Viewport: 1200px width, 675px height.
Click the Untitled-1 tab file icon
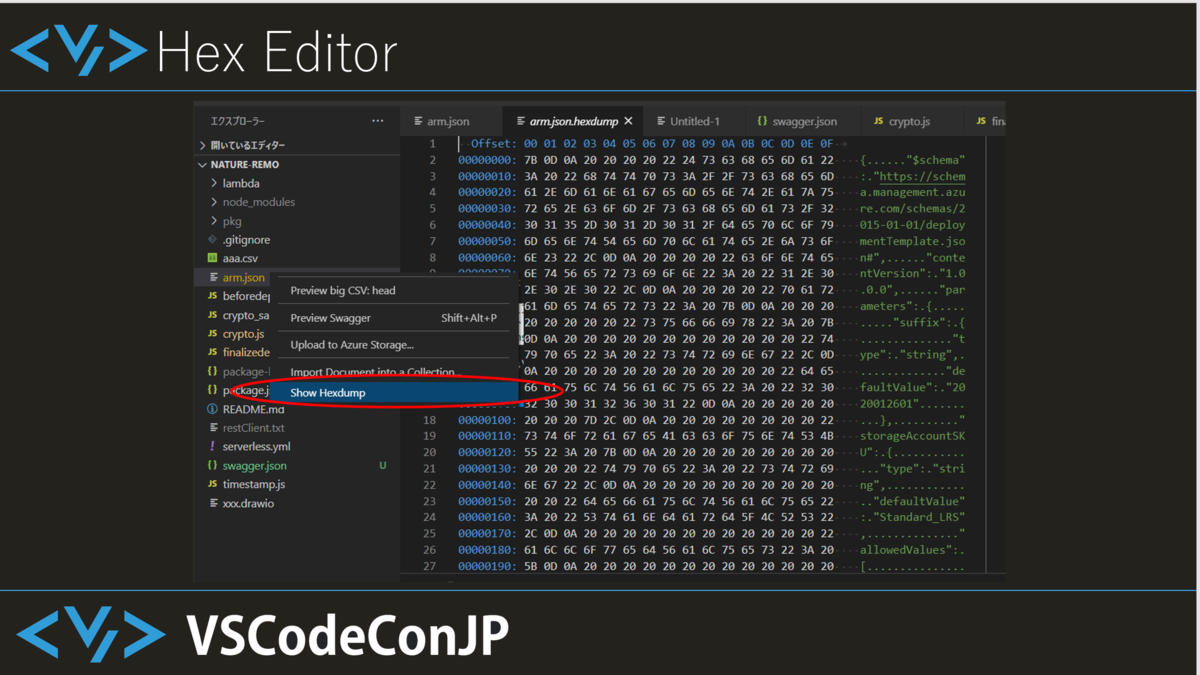[x=661, y=121]
